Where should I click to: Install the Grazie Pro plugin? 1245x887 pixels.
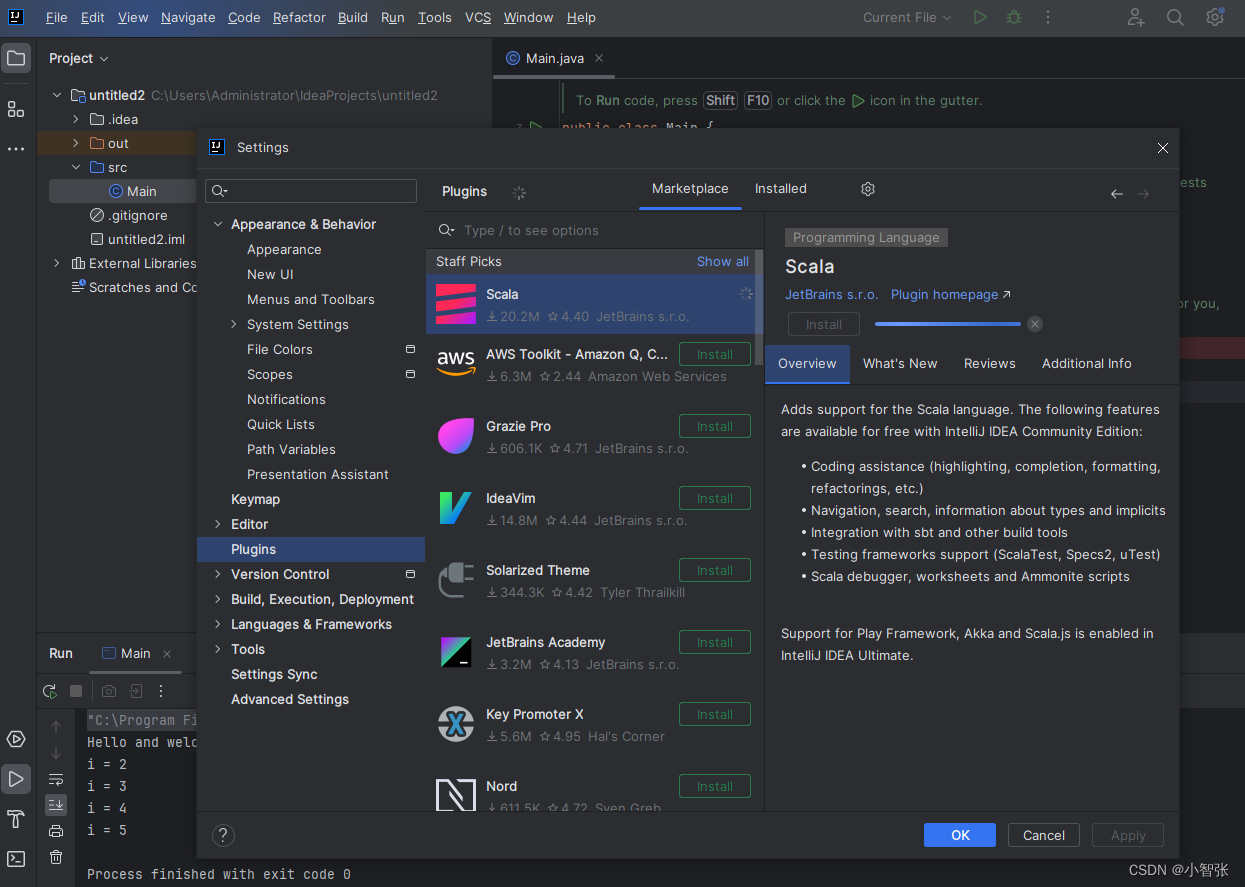(x=715, y=426)
